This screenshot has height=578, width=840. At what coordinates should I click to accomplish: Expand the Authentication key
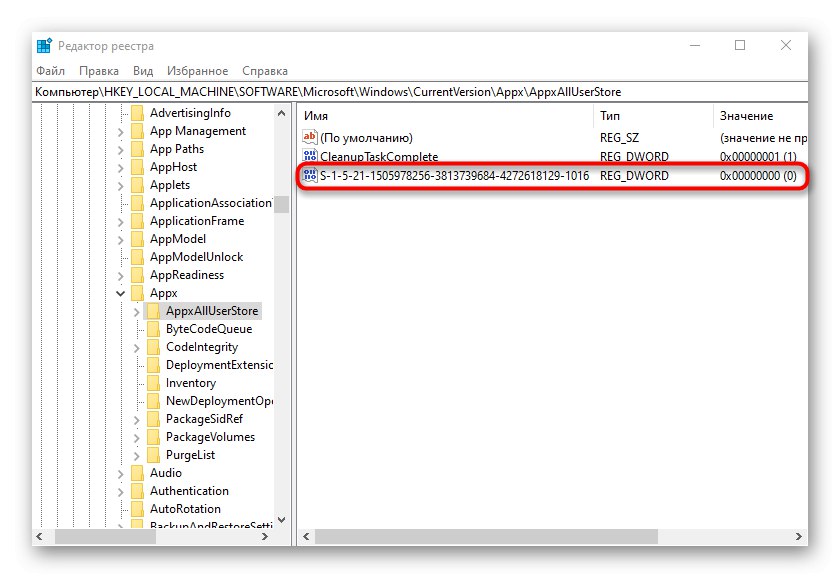pyautogui.click(x=121, y=492)
